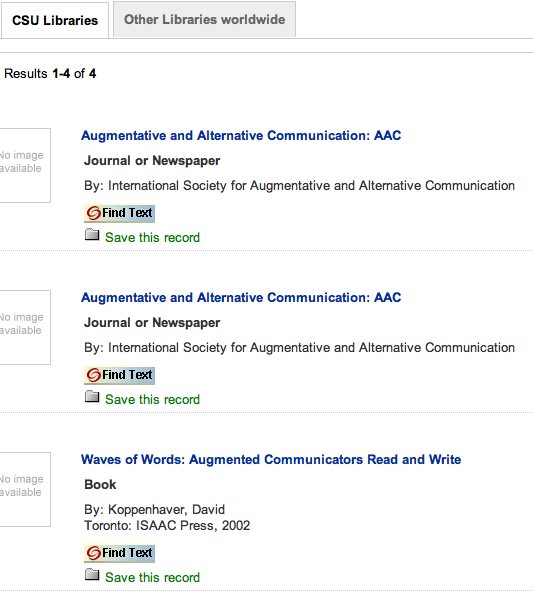Click folder icon beside second Save this record
Image resolution: width=533 pixels, height=593 pixels.
[x=92, y=397]
